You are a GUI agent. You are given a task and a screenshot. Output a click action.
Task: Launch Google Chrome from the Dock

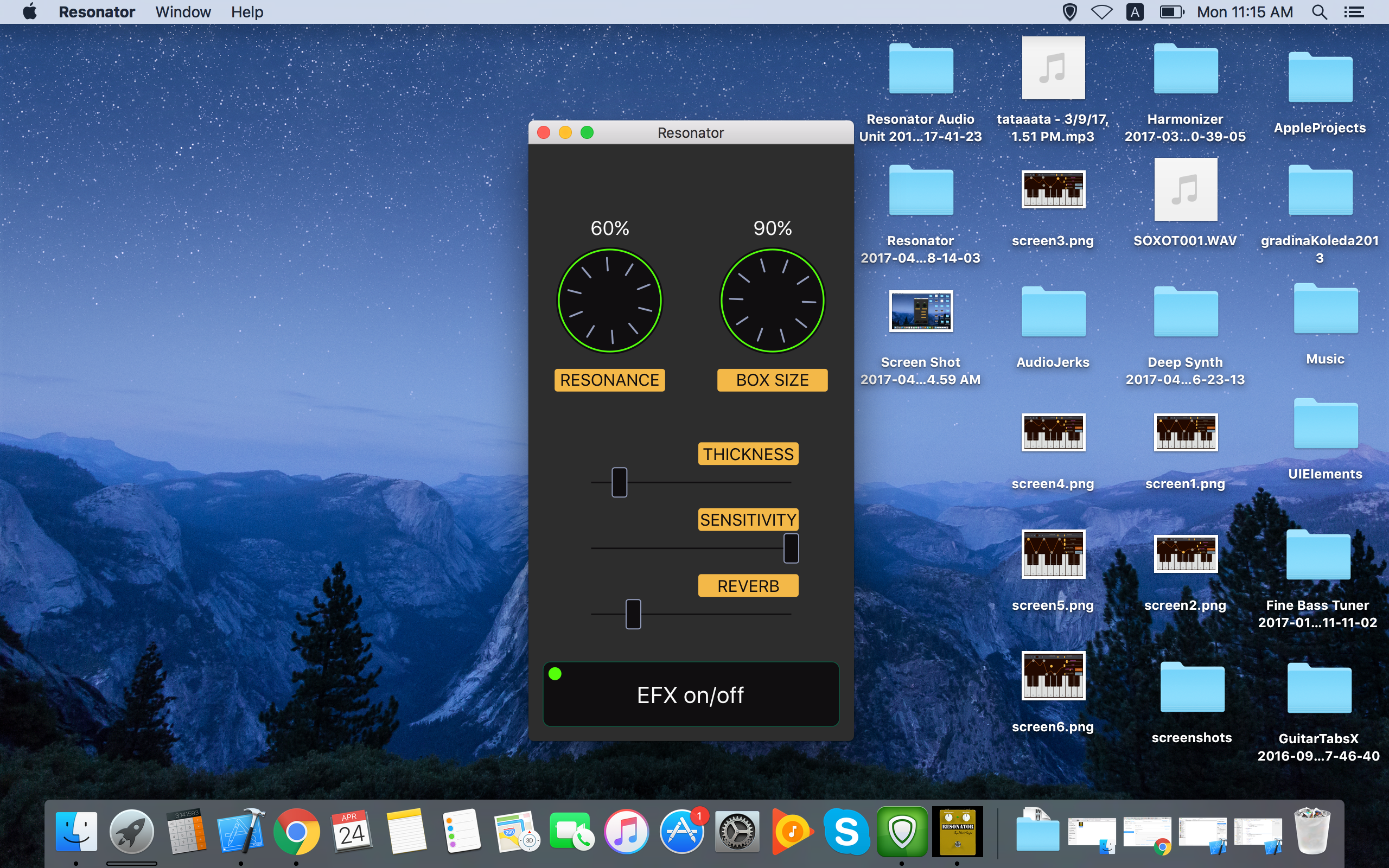[296, 831]
